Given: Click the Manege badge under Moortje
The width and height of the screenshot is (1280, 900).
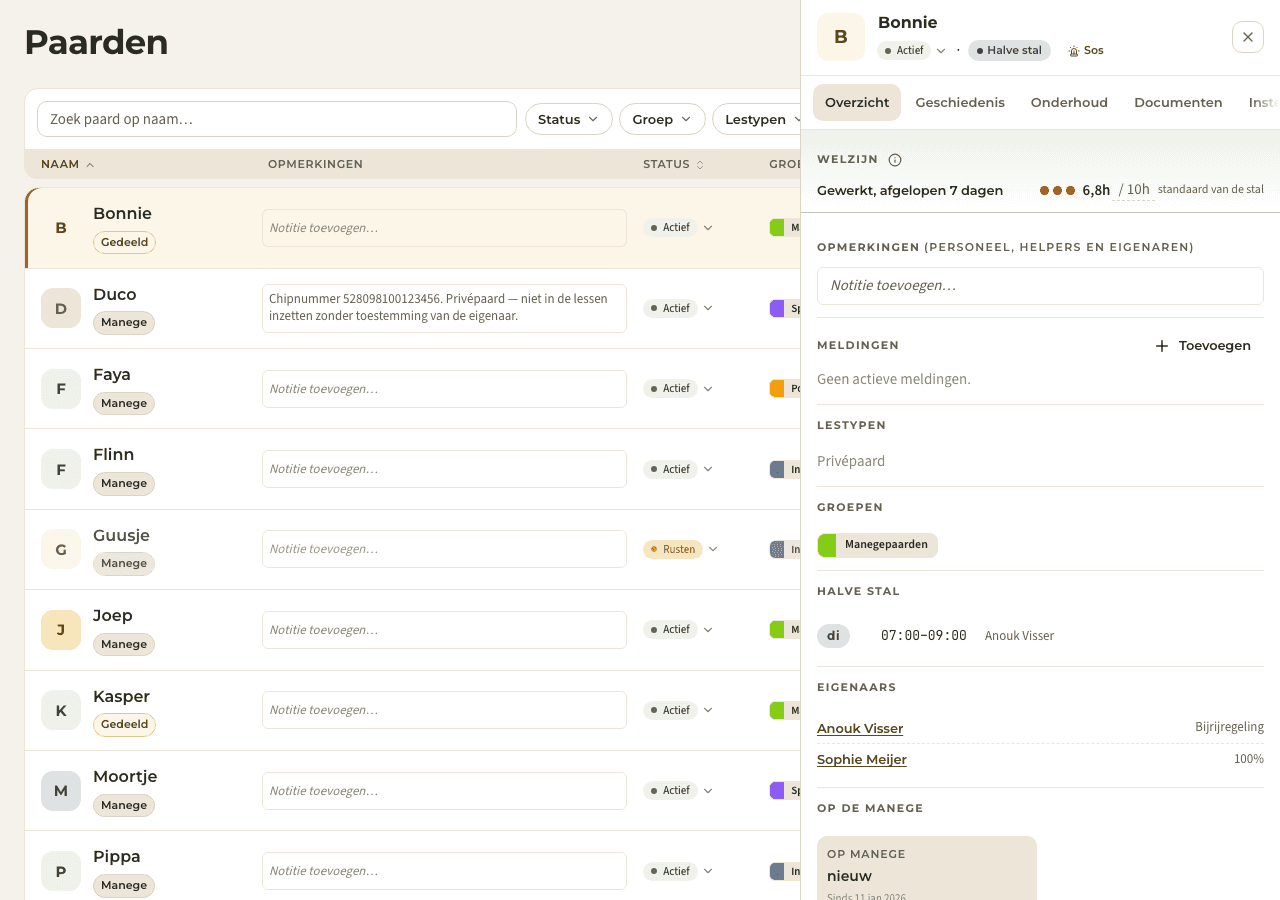Looking at the screenshot, I should [x=124, y=805].
